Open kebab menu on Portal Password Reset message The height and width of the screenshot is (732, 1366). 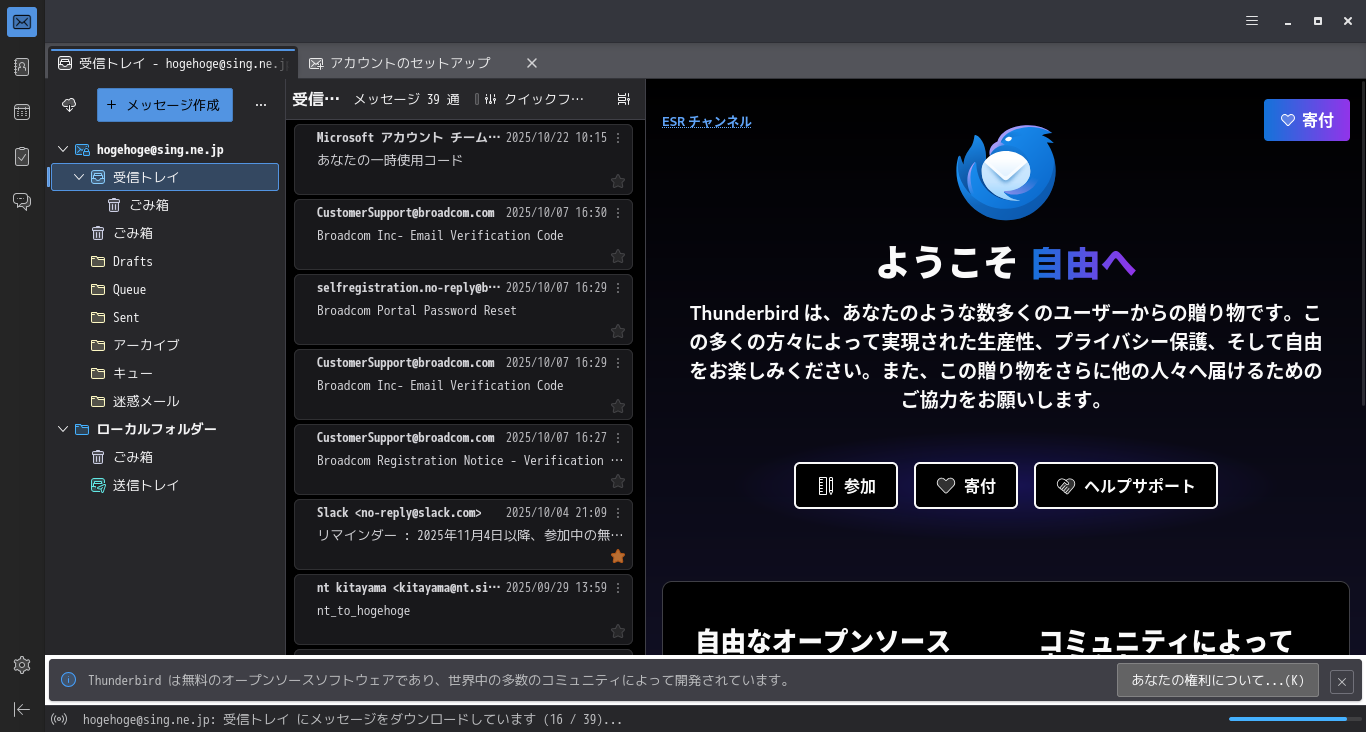(x=618, y=288)
